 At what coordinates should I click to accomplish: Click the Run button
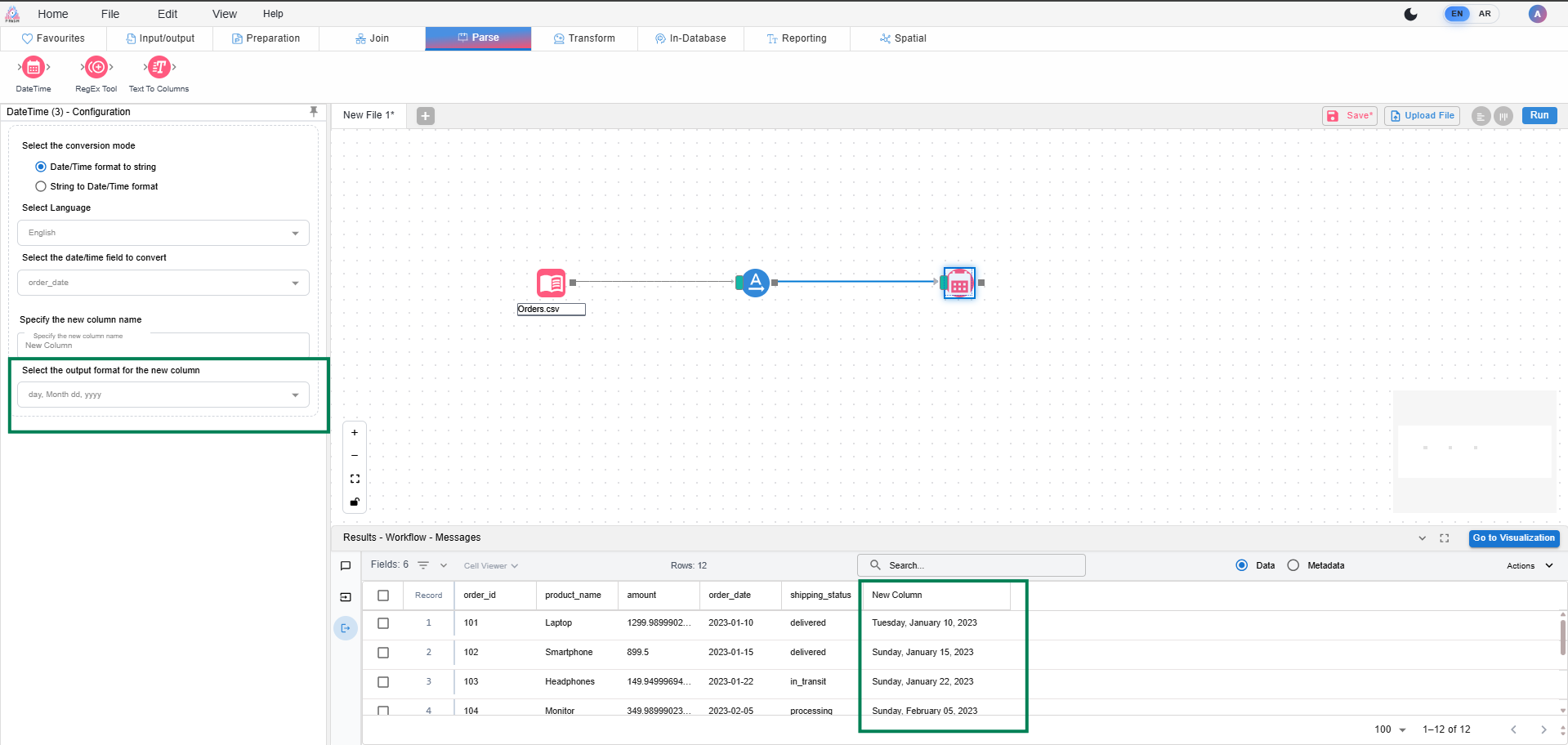point(1539,115)
